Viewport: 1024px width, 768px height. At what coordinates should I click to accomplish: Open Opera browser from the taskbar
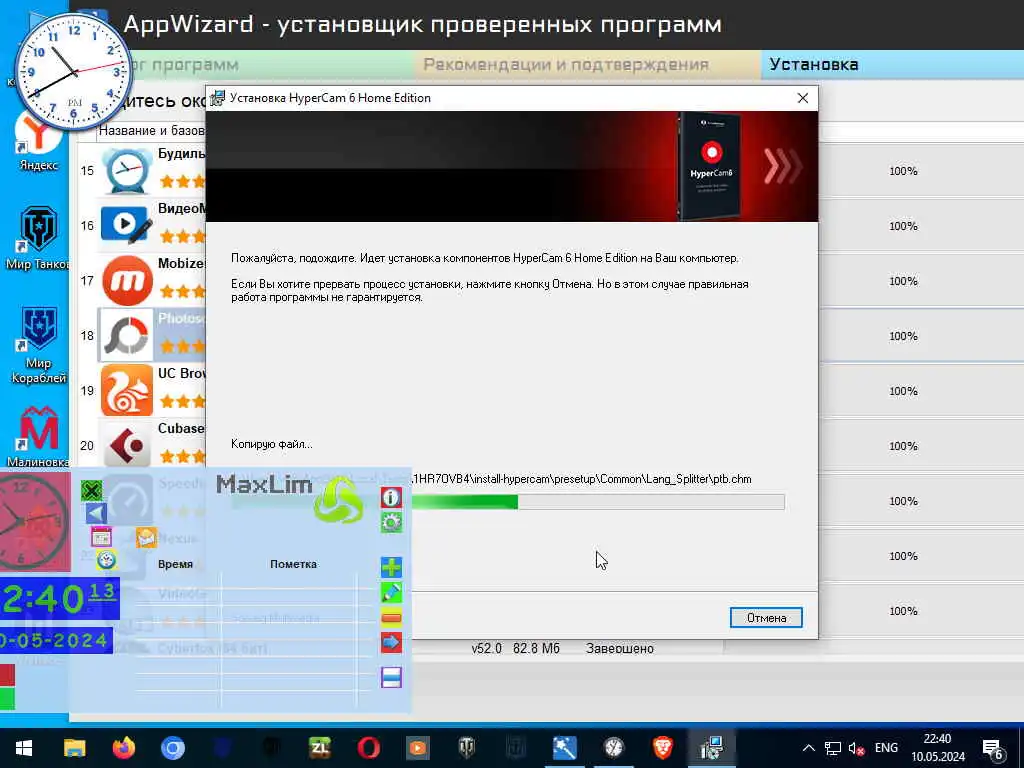tap(368, 748)
